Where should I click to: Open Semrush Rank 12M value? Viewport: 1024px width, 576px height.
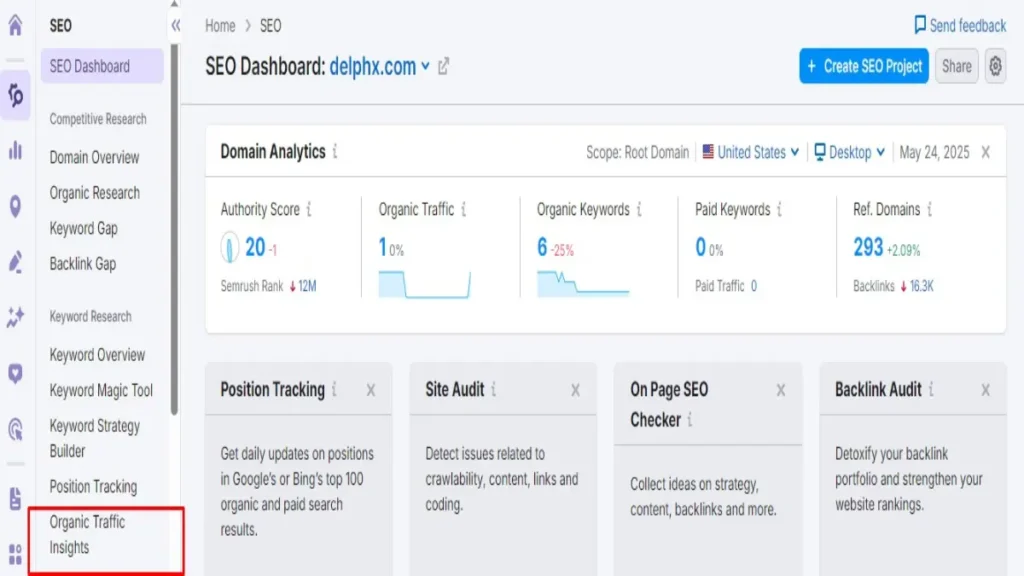(x=307, y=286)
